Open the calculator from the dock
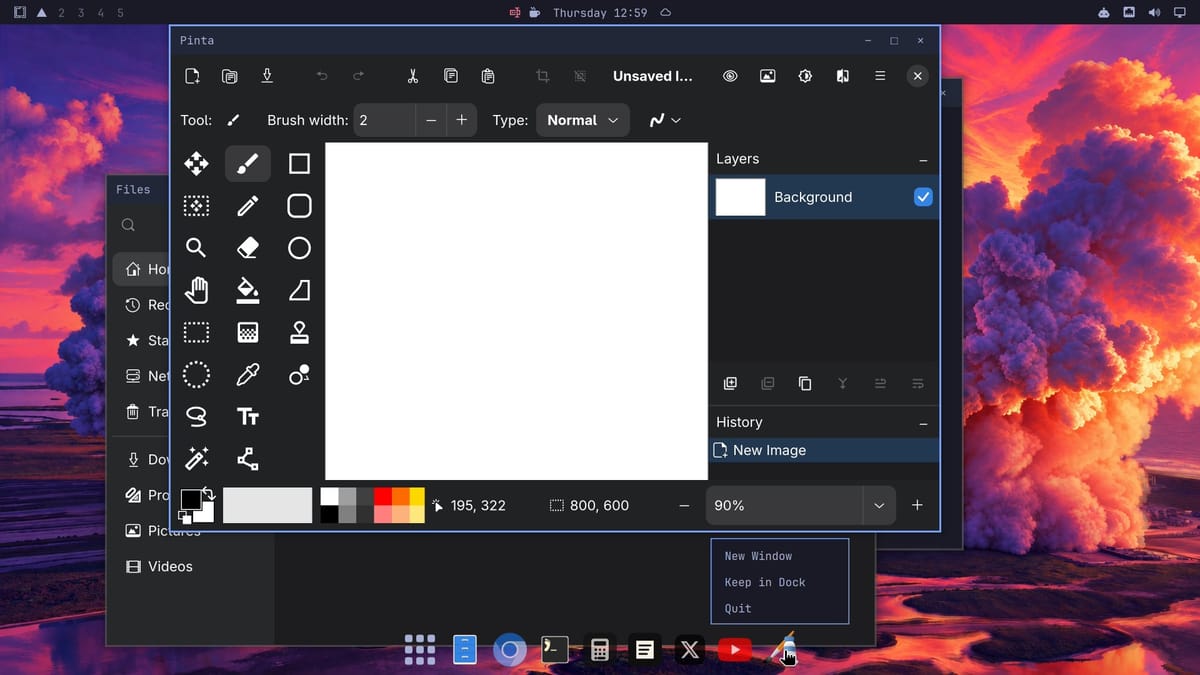 pos(599,650)
